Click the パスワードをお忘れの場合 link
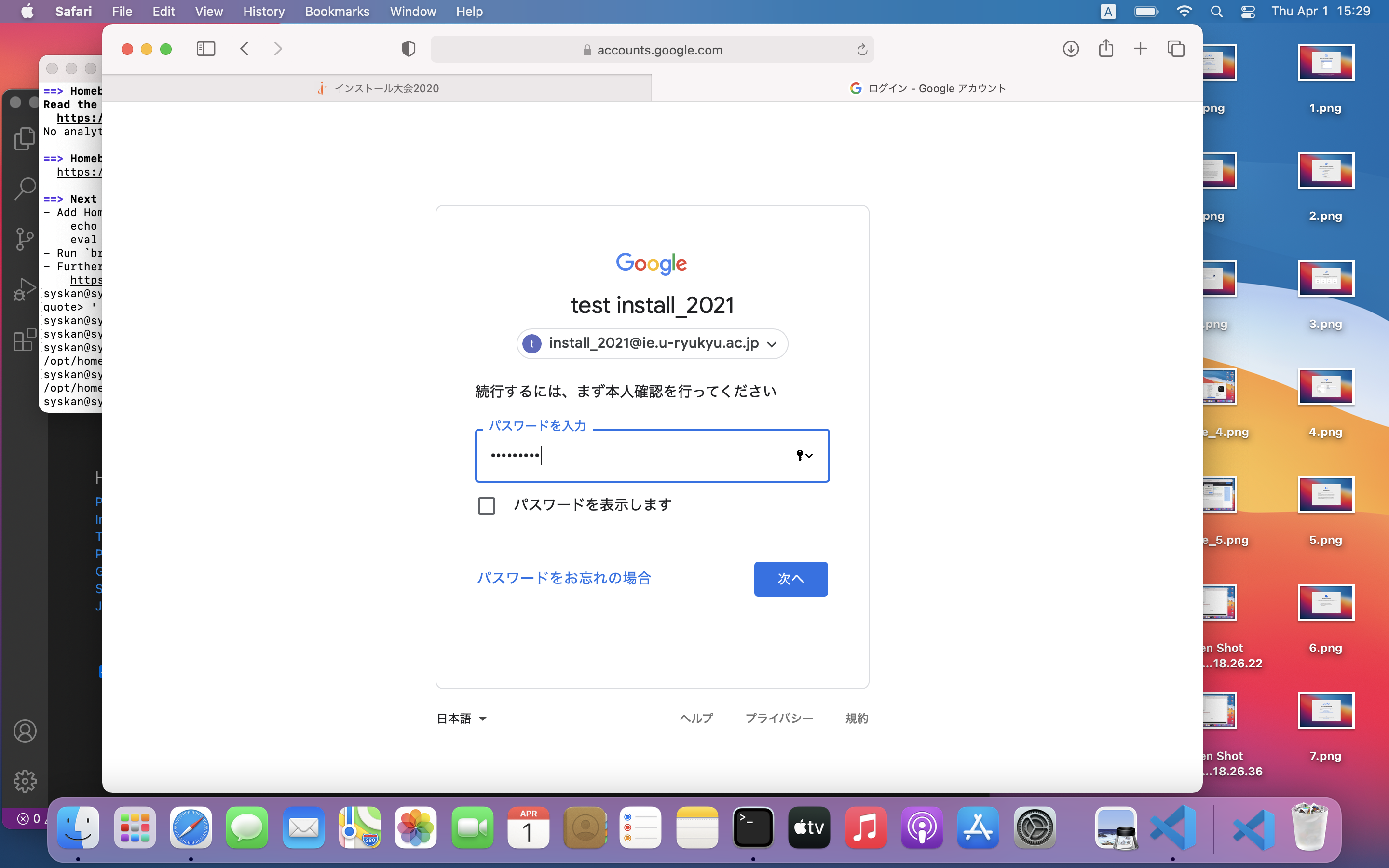Screen dimensions: 1389x868 click(x=564, y=578)
